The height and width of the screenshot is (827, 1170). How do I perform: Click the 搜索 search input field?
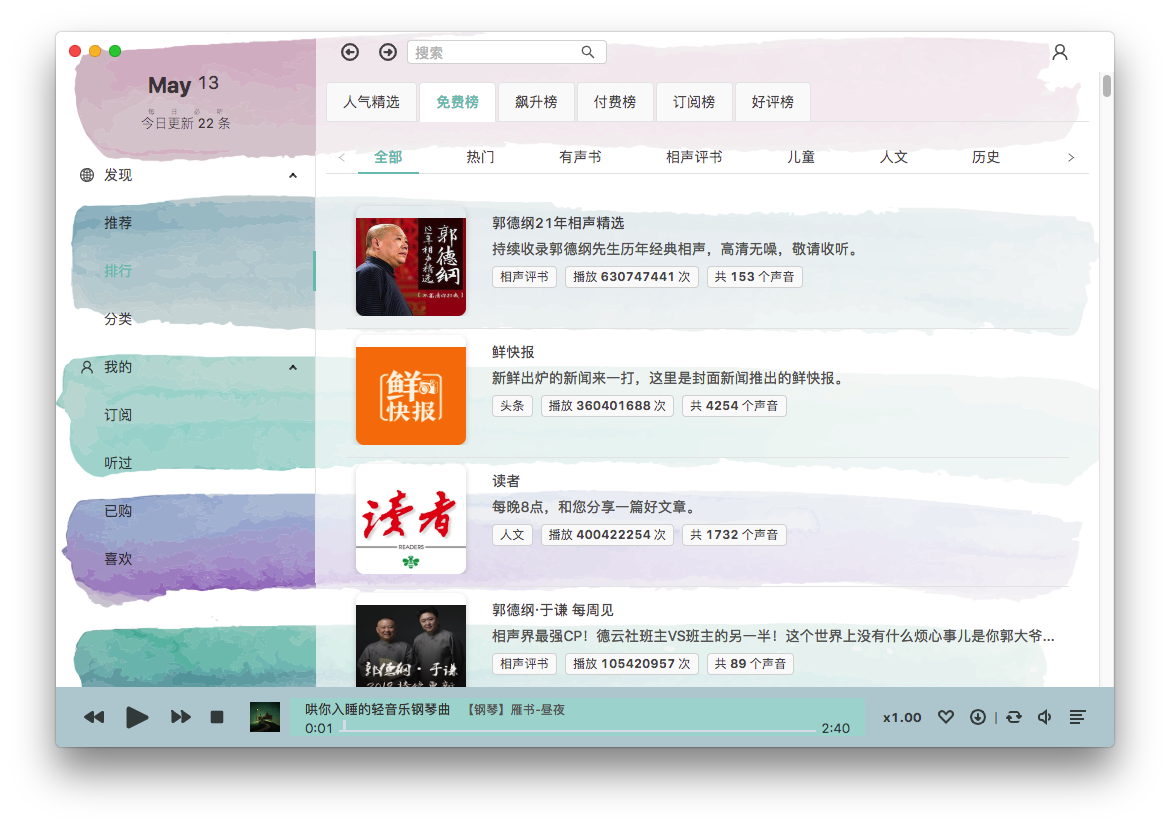click(x=507, y=52)
